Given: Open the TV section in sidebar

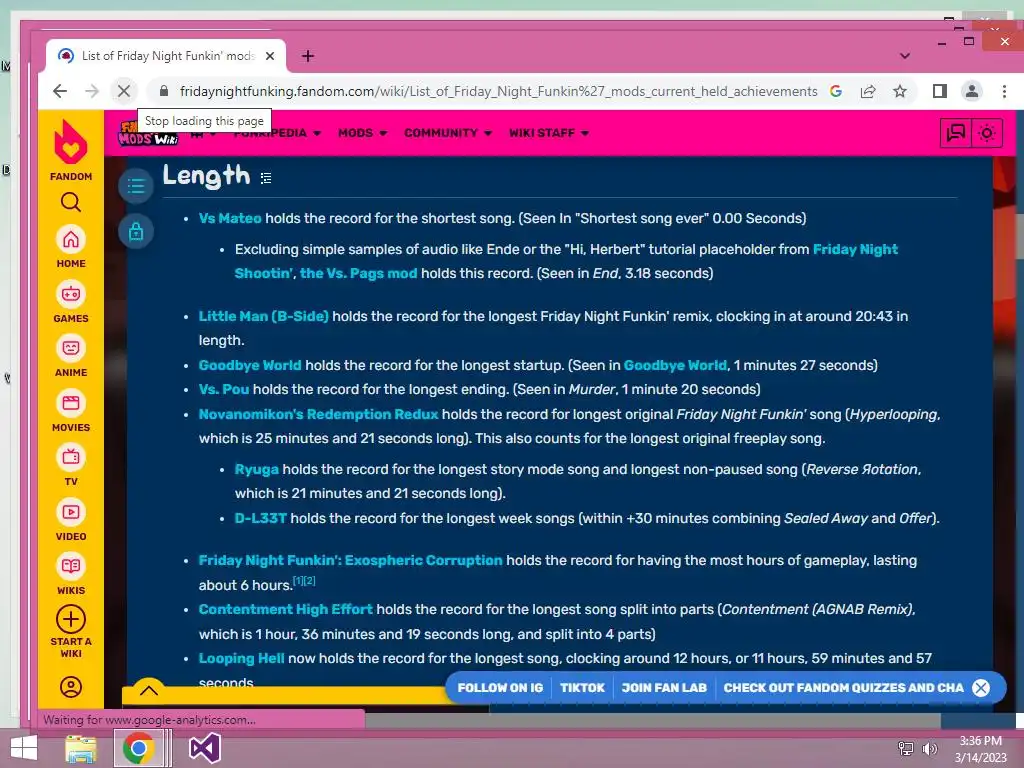Looking at the screenshot, I should [71, 465].
